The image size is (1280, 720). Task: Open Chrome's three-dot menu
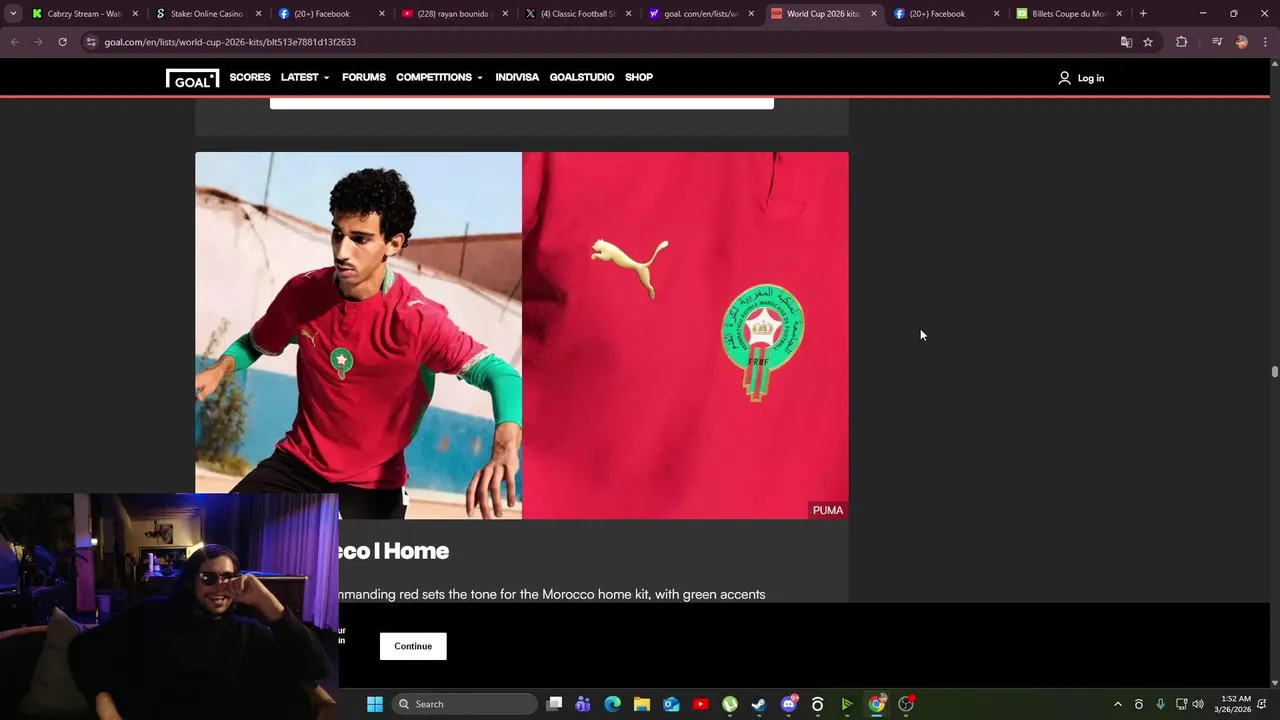1266,42
